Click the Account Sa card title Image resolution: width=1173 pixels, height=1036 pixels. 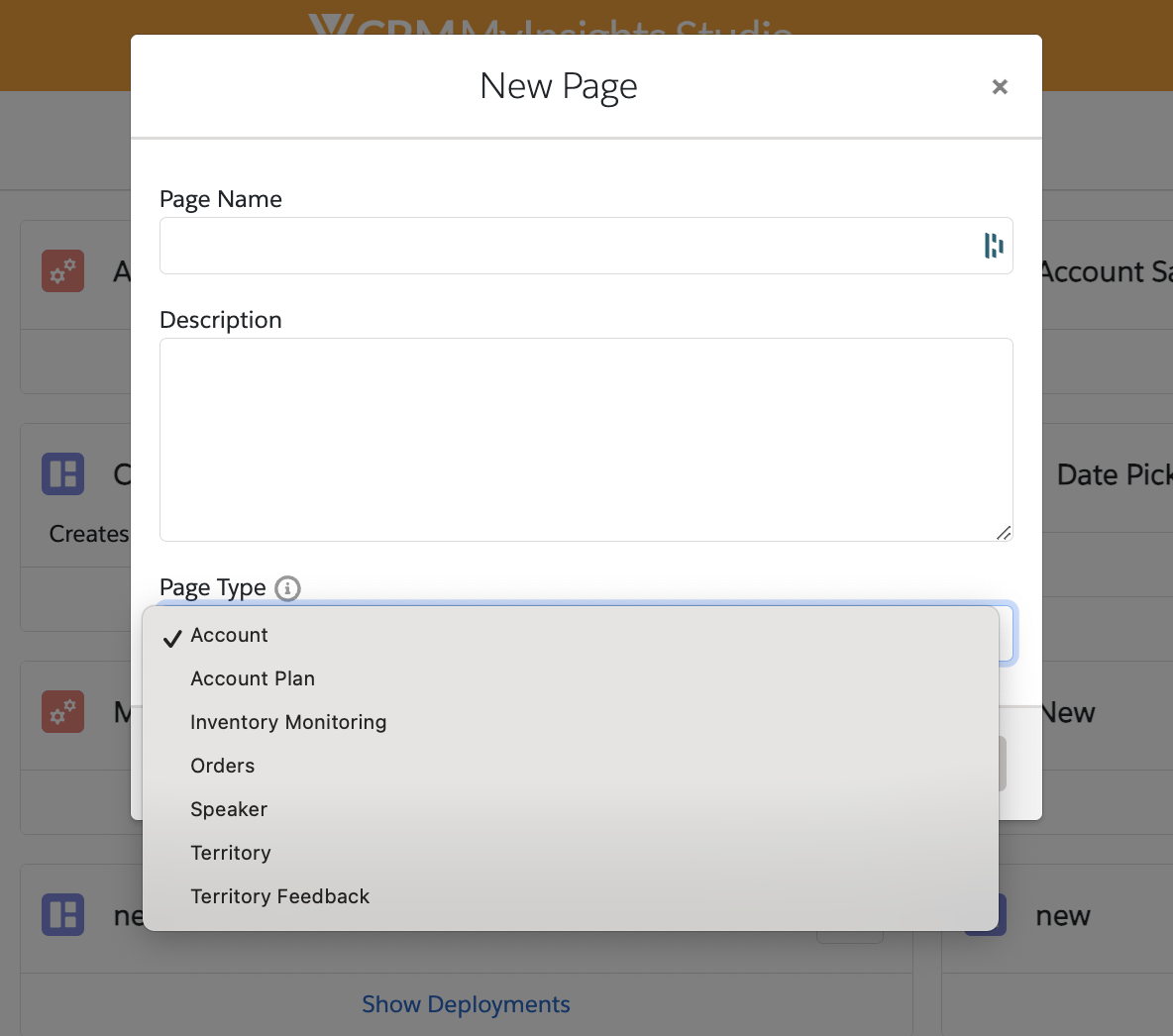pos(1106,272)
